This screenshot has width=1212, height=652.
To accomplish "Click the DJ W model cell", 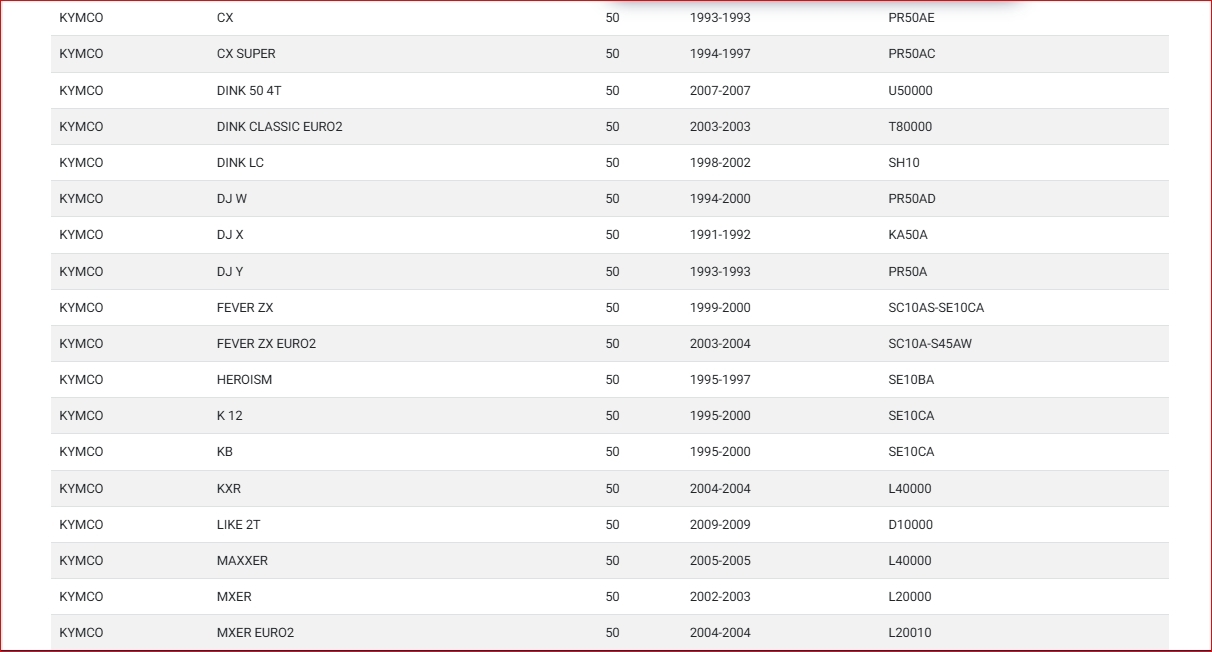I will pos(232,199).
